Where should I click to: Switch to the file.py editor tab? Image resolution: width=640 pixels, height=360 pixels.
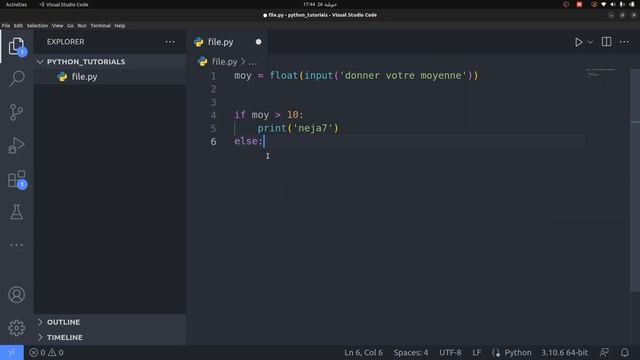[228, 42]
